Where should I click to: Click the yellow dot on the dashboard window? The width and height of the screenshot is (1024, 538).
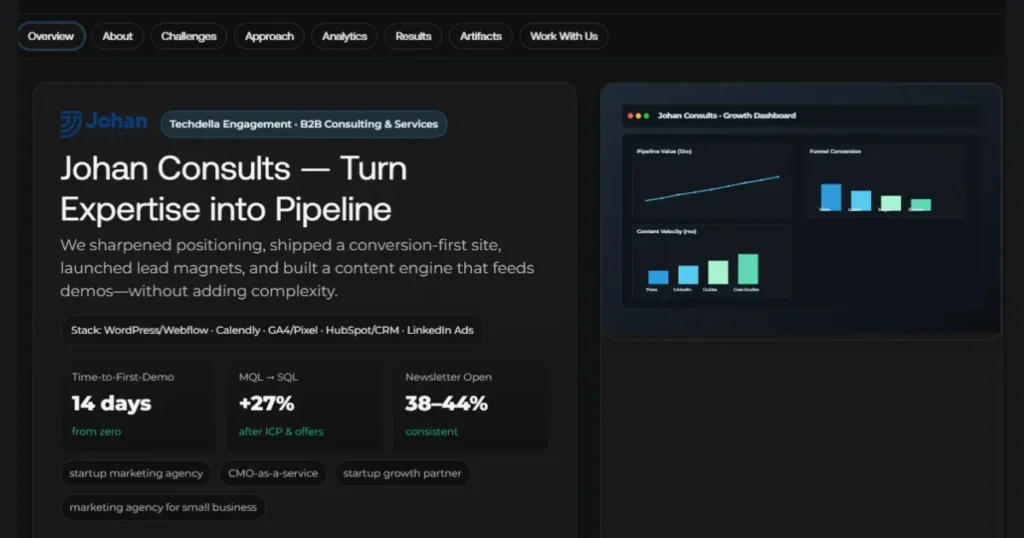point(638,116)
